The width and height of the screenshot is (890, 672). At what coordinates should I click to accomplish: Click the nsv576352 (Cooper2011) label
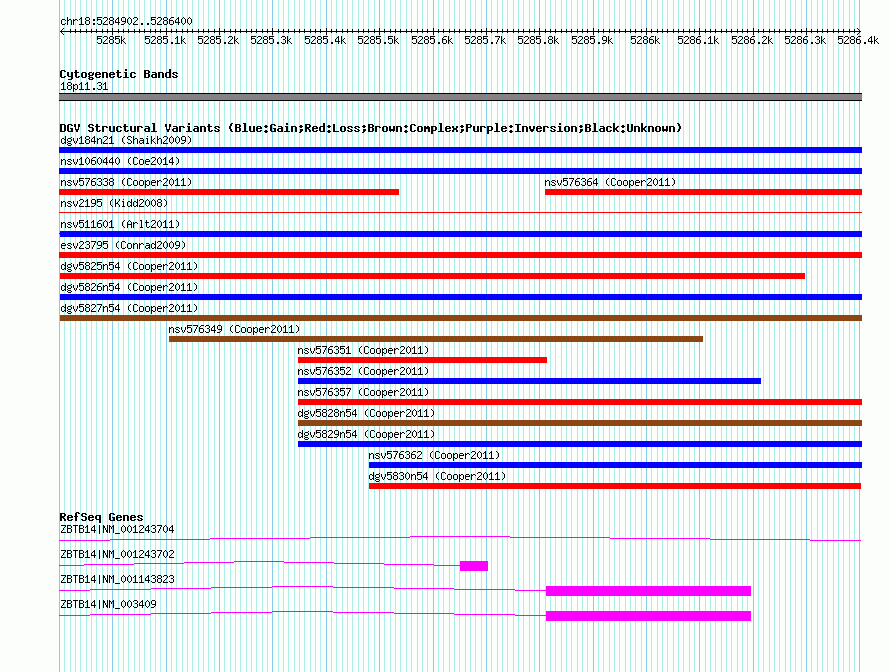(x=363, y=371)
